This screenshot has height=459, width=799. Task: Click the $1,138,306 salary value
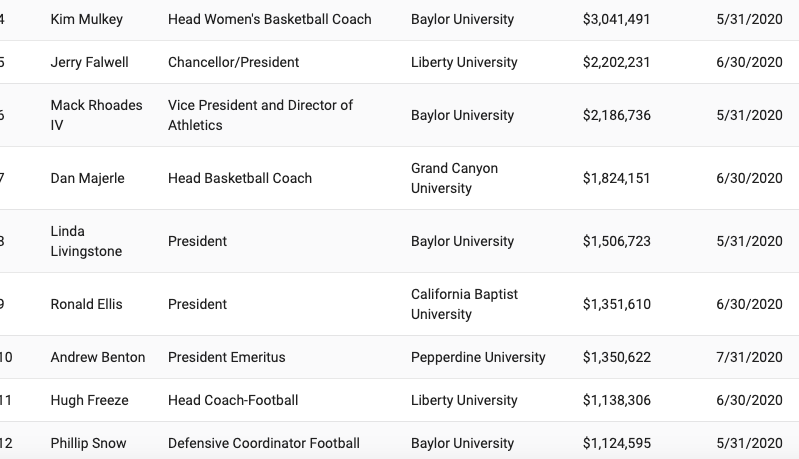coord(617,400)
